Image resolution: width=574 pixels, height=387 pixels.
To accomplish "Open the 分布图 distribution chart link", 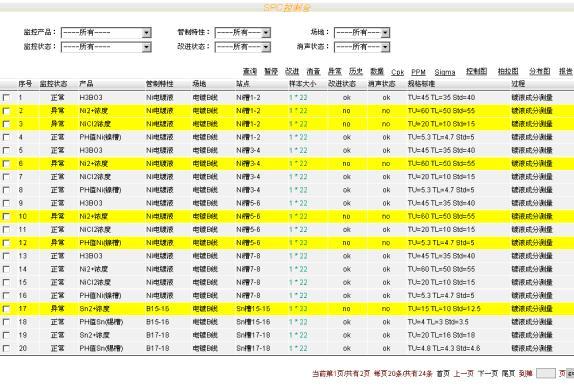I will tap(540, 71).
